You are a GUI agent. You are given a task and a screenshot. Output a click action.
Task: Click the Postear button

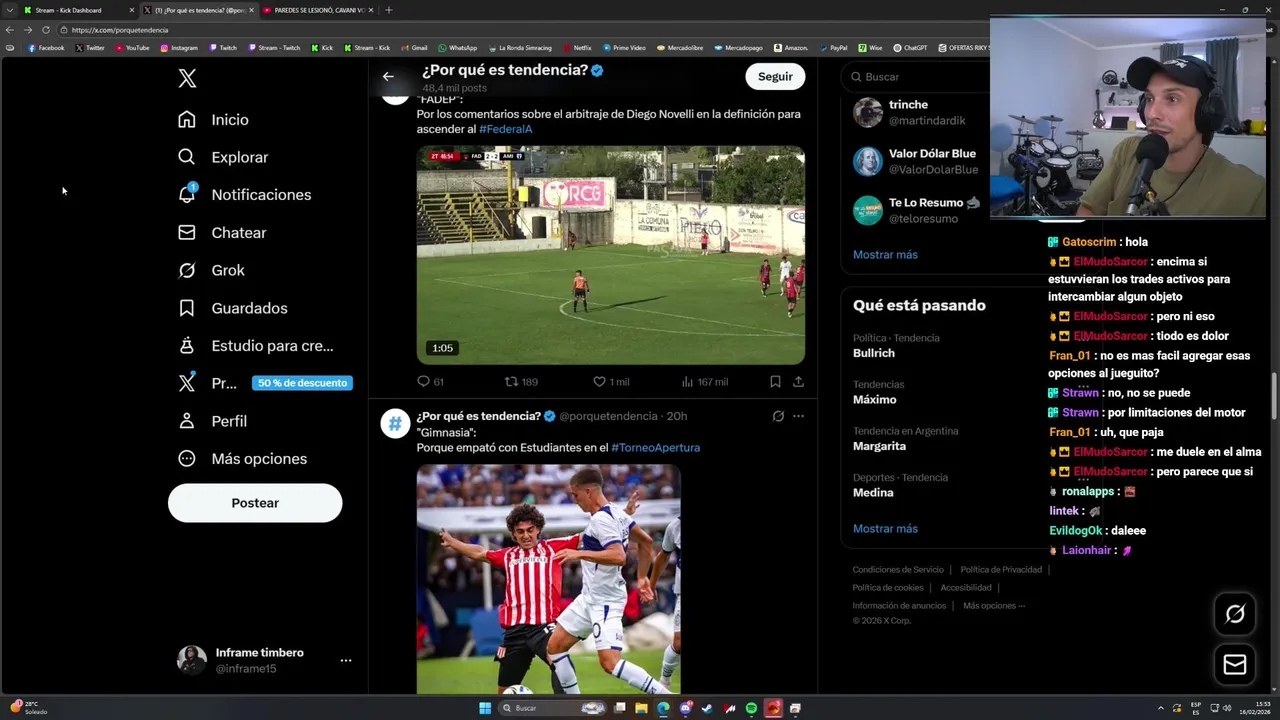coord(255,503)
